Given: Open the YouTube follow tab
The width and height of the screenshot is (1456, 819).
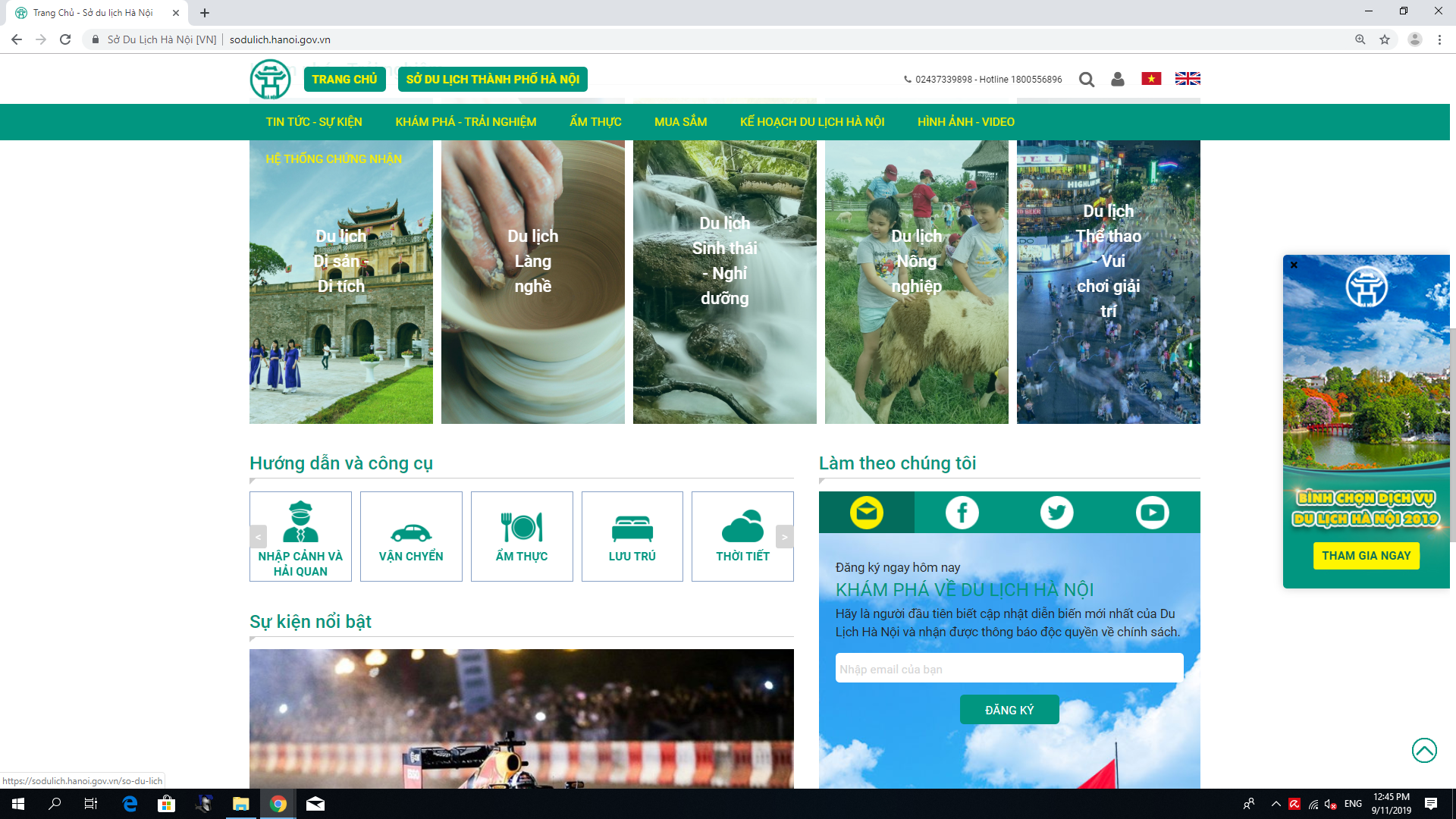Looking at the screenshot, I should [x=1152, y=513].
